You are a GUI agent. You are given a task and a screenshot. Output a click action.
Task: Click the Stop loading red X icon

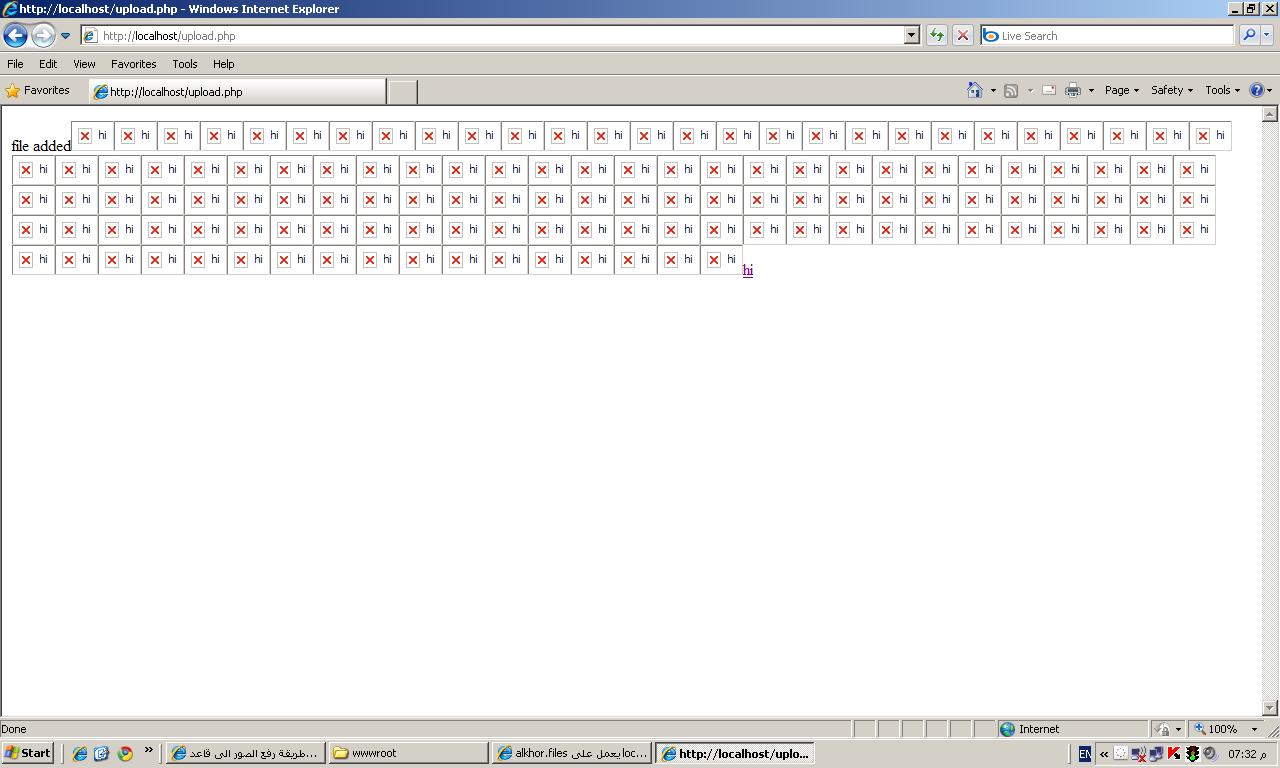(x=962, y=35)
